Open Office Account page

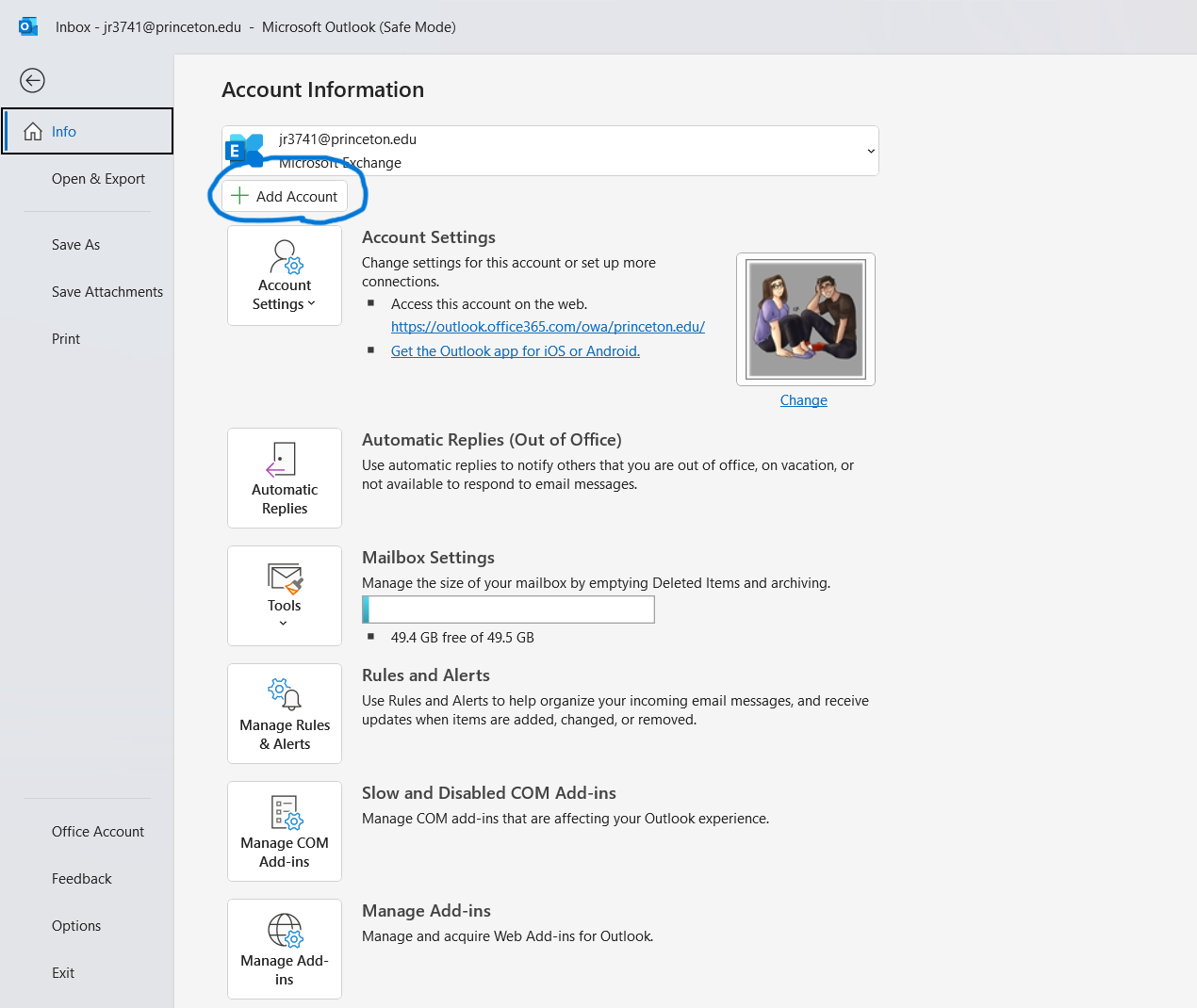point(98,832)
